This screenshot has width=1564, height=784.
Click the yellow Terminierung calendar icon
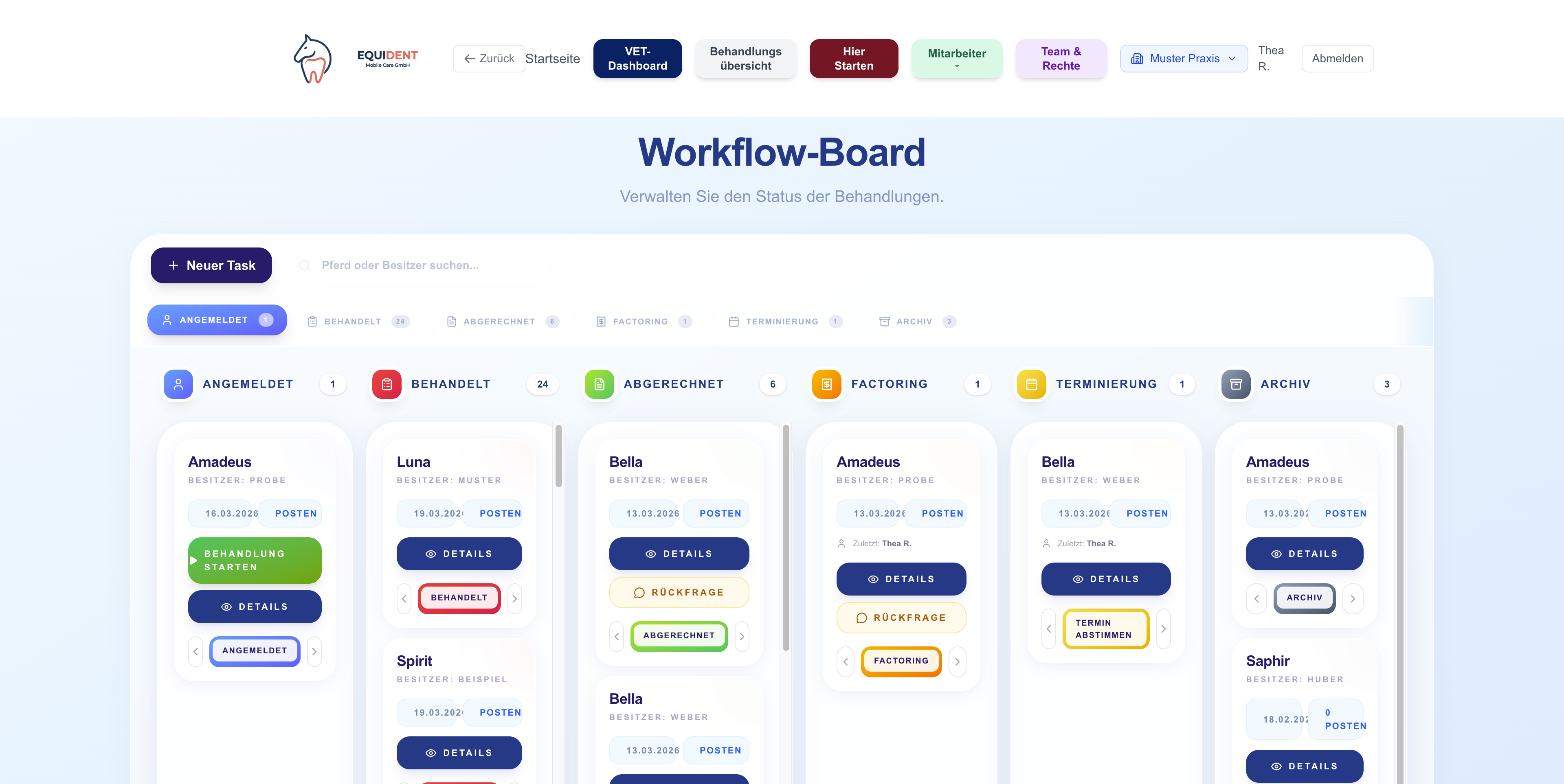[x=1031, y=384]
